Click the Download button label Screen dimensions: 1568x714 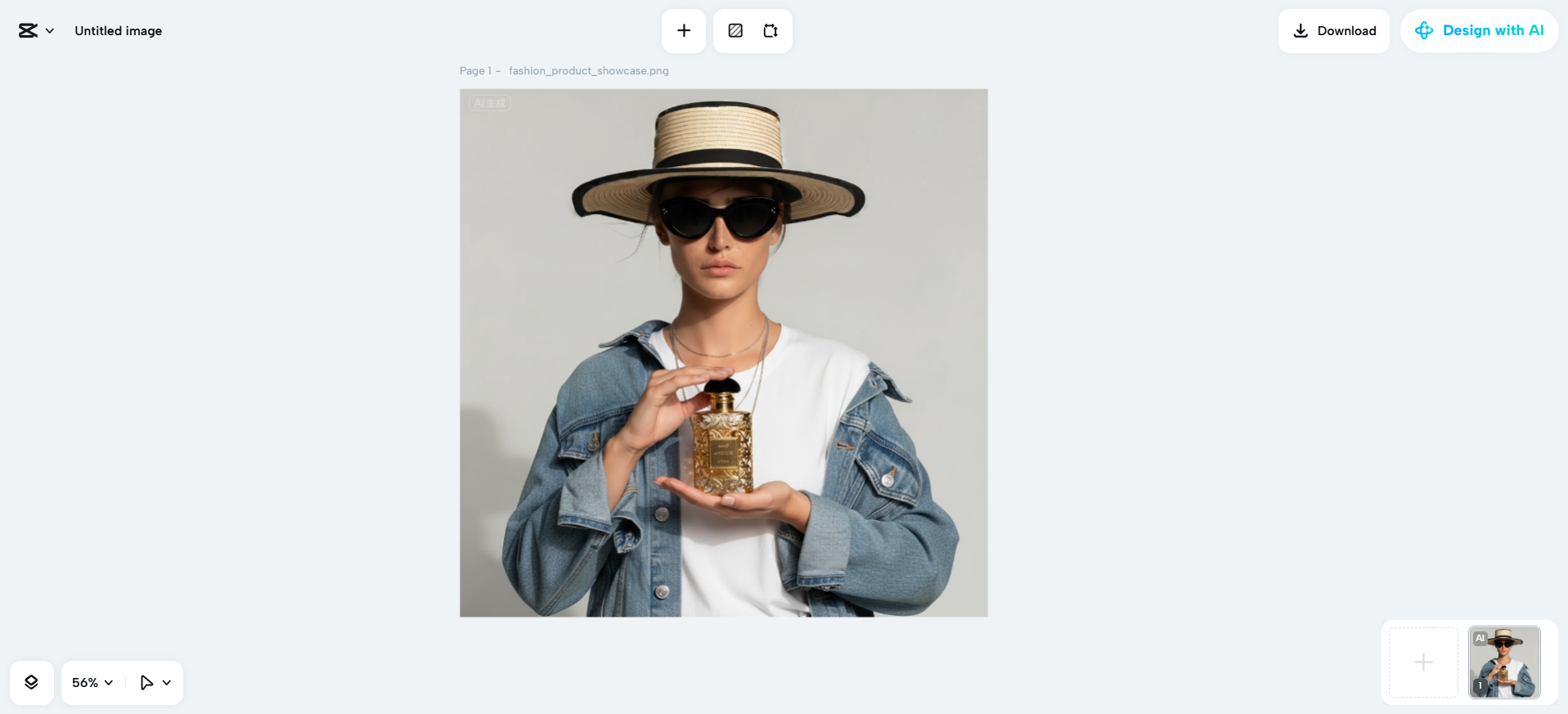[x=1346, y=31]
